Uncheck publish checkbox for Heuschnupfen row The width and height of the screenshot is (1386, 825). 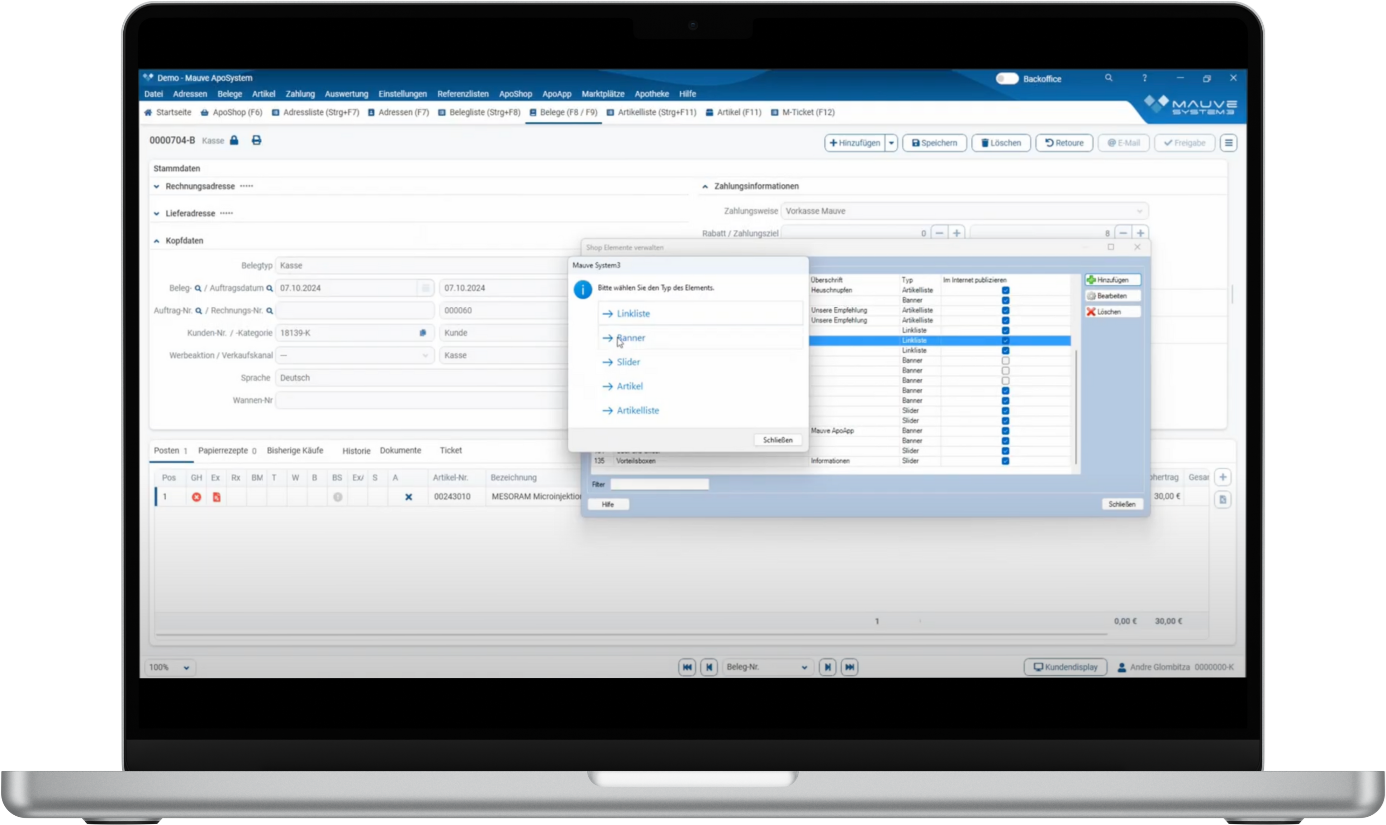pos(1005,290)
